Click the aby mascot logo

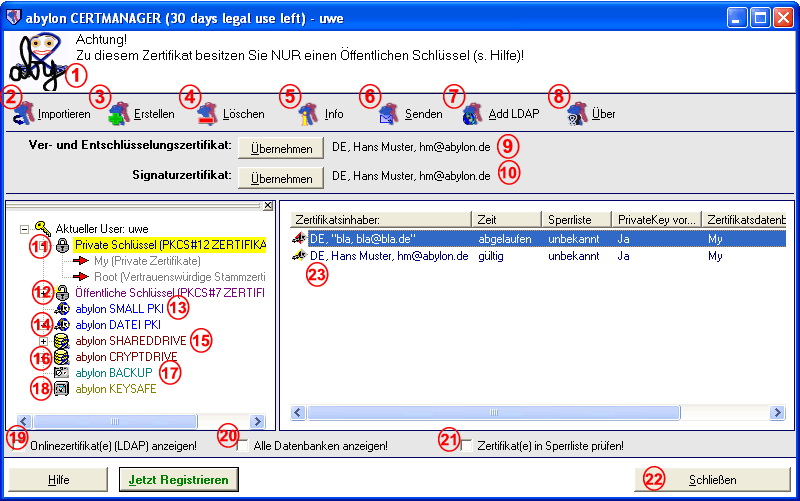point(38,62)
